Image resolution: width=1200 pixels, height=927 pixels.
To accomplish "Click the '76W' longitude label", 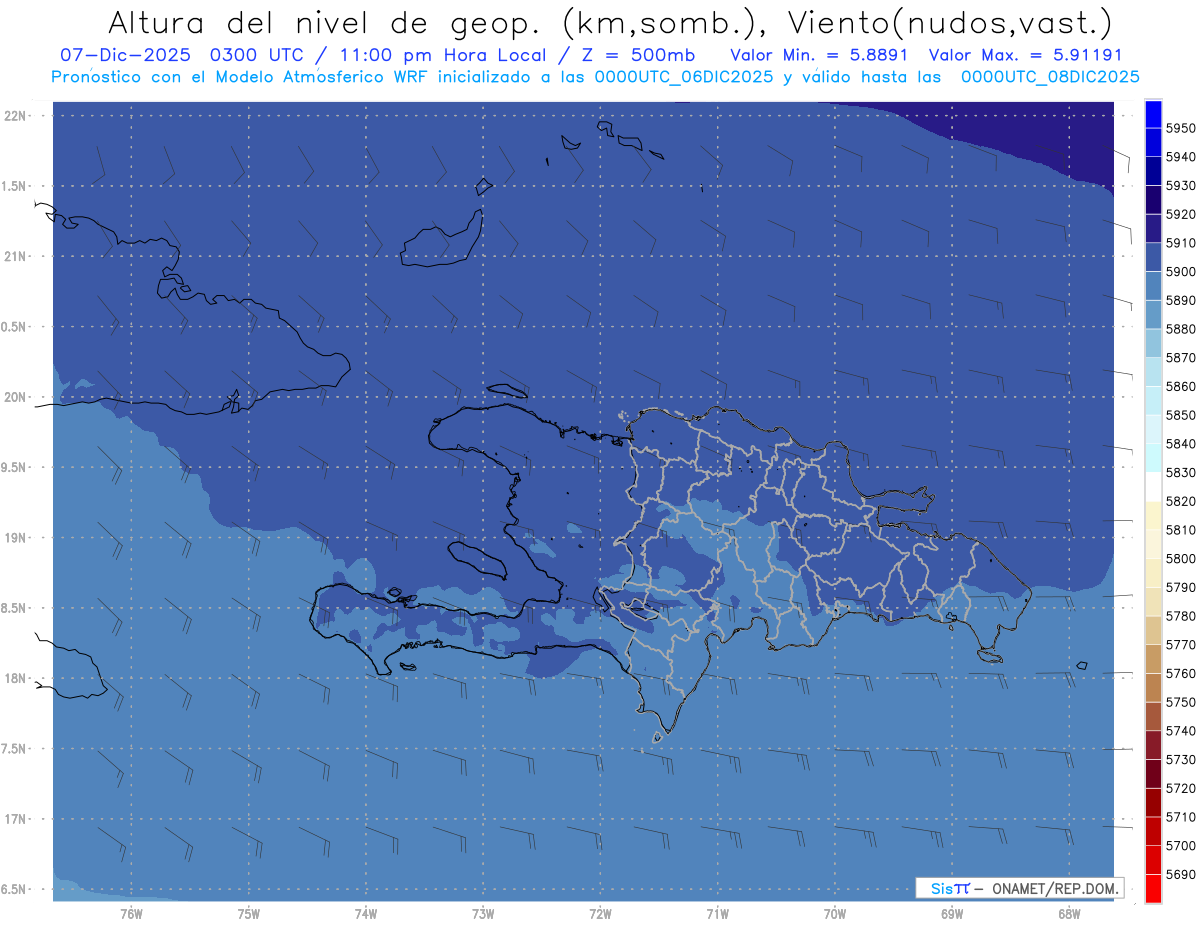I will click(x=131, y=914).
